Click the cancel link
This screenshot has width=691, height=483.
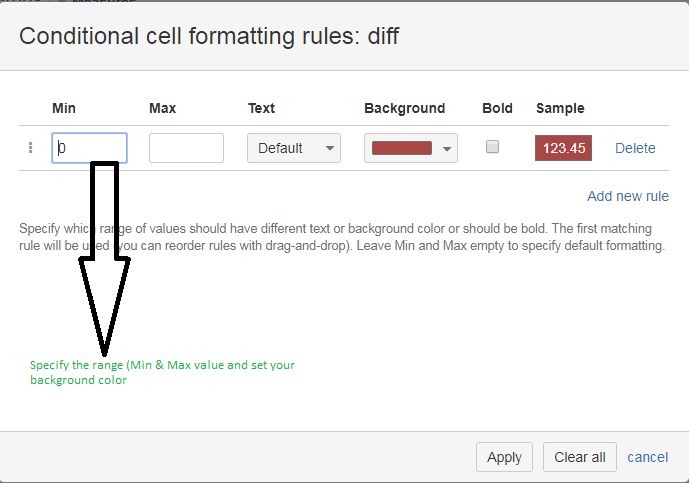pos(648,457)
